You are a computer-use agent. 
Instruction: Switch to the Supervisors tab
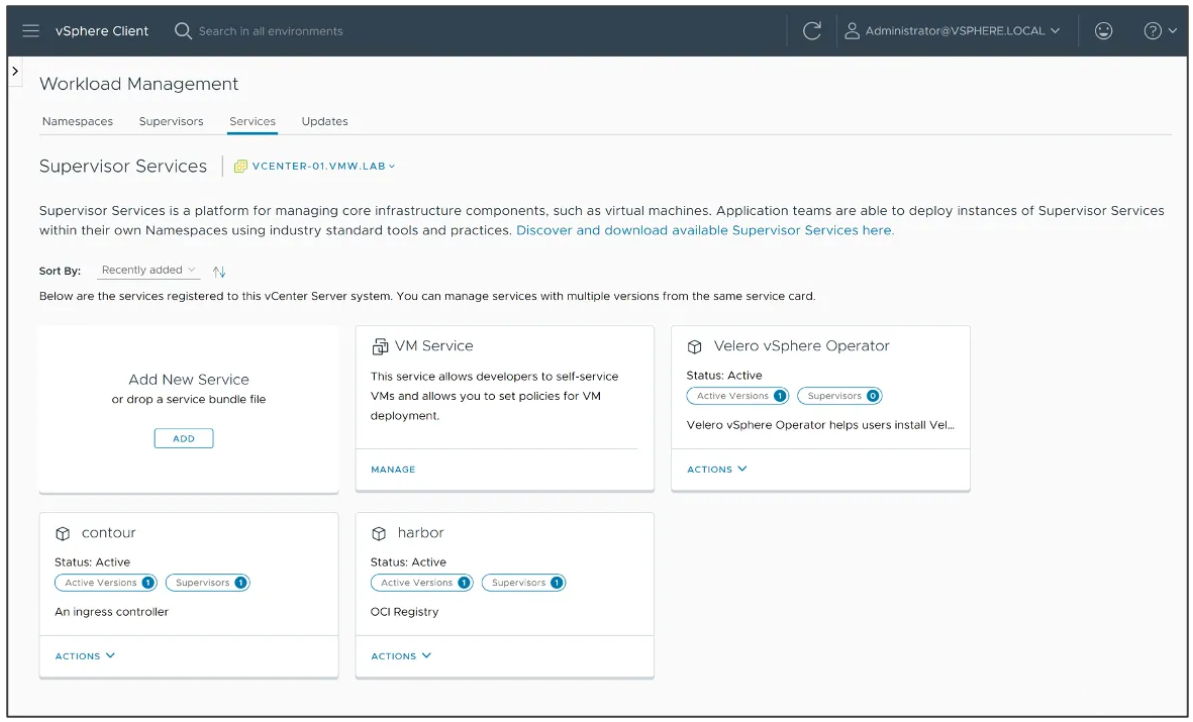click(171, 121)
